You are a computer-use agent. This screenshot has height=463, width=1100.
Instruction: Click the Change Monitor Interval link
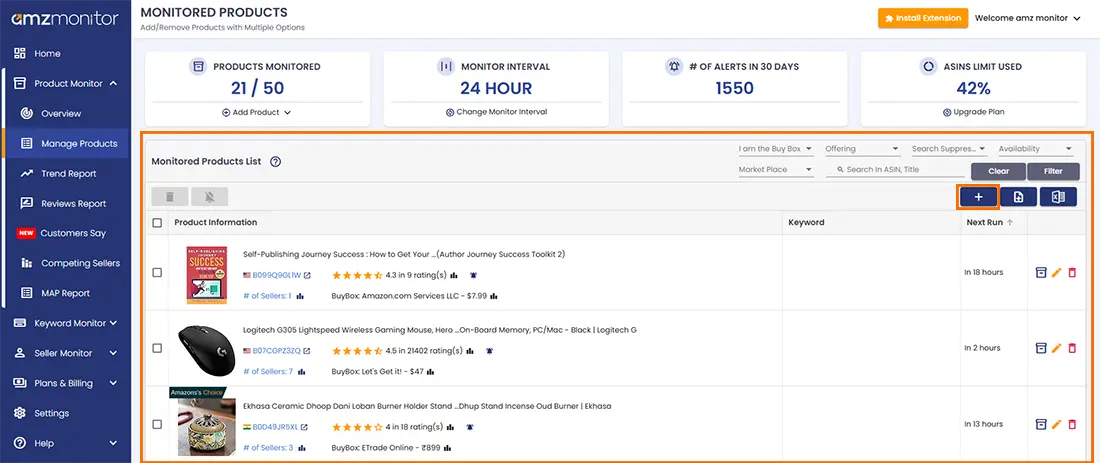[496, 112]
